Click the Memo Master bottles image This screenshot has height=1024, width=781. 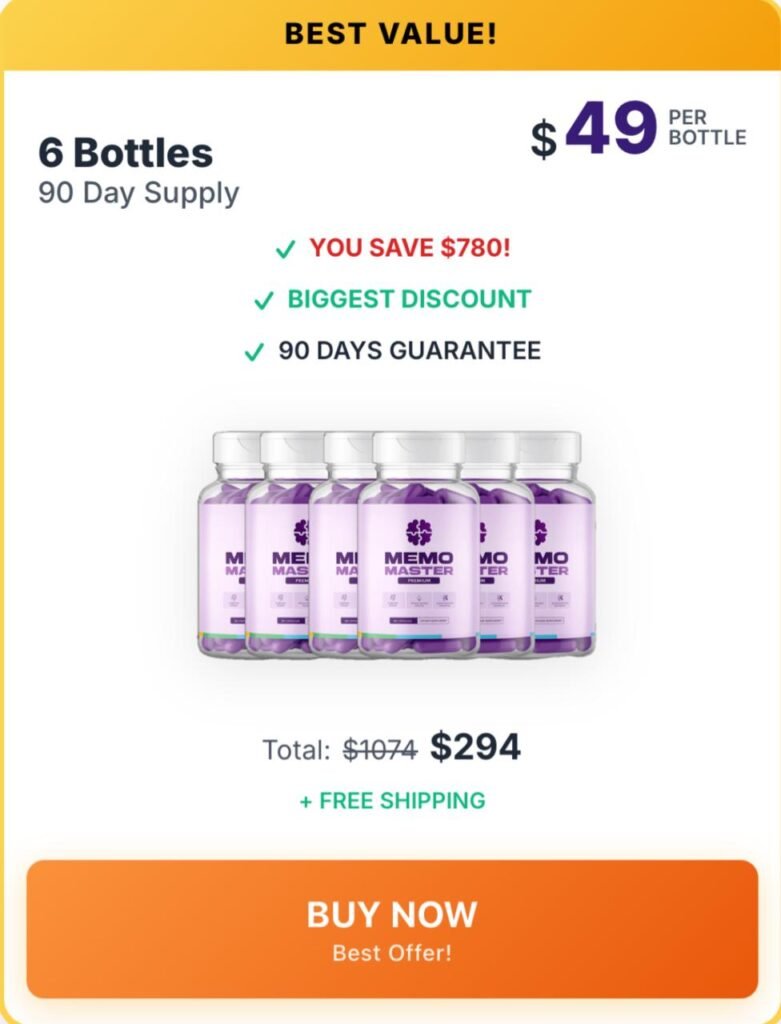[395, 545]
